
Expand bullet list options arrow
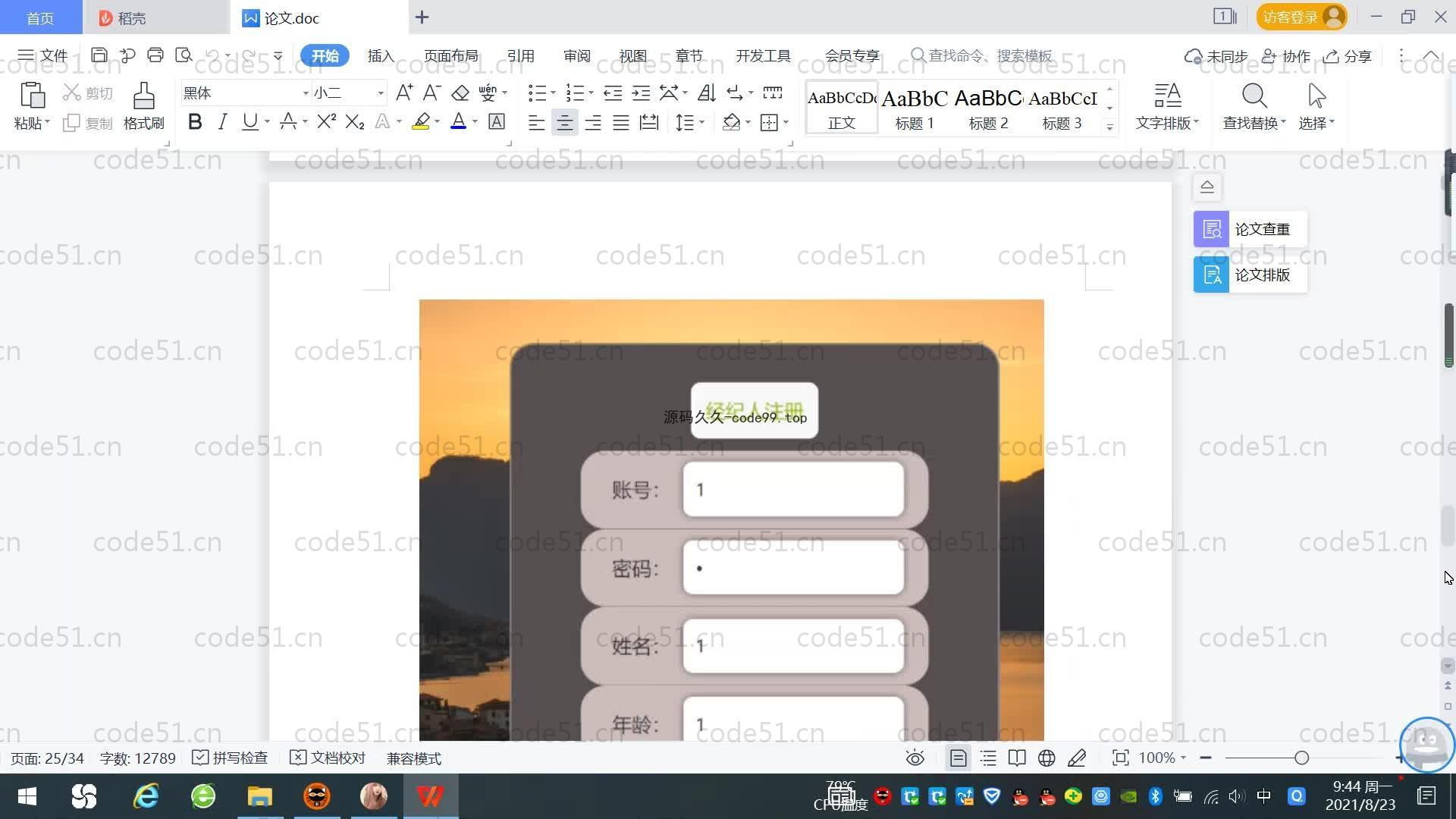553,93
